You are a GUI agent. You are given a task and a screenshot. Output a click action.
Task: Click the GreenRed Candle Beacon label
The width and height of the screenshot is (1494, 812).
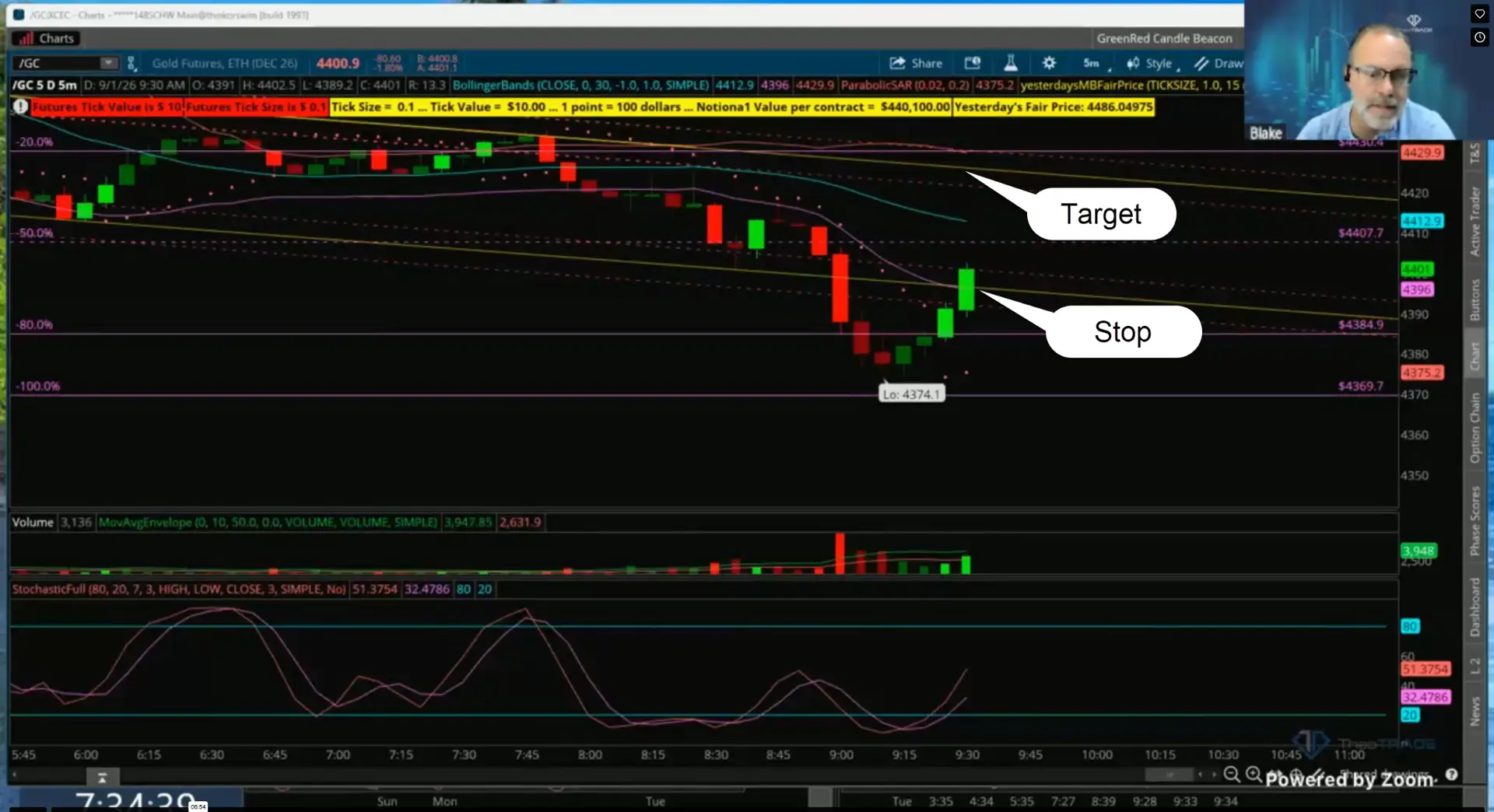click(x=1164, y=38)
